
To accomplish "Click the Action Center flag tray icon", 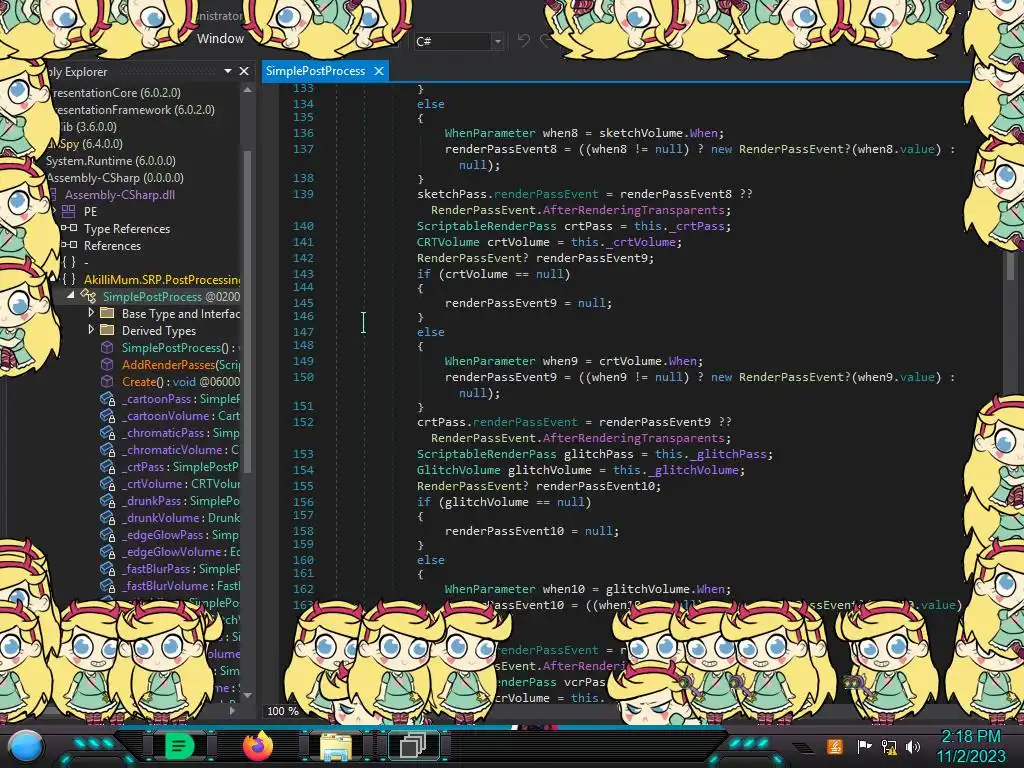I will click(x=864, y=746).
